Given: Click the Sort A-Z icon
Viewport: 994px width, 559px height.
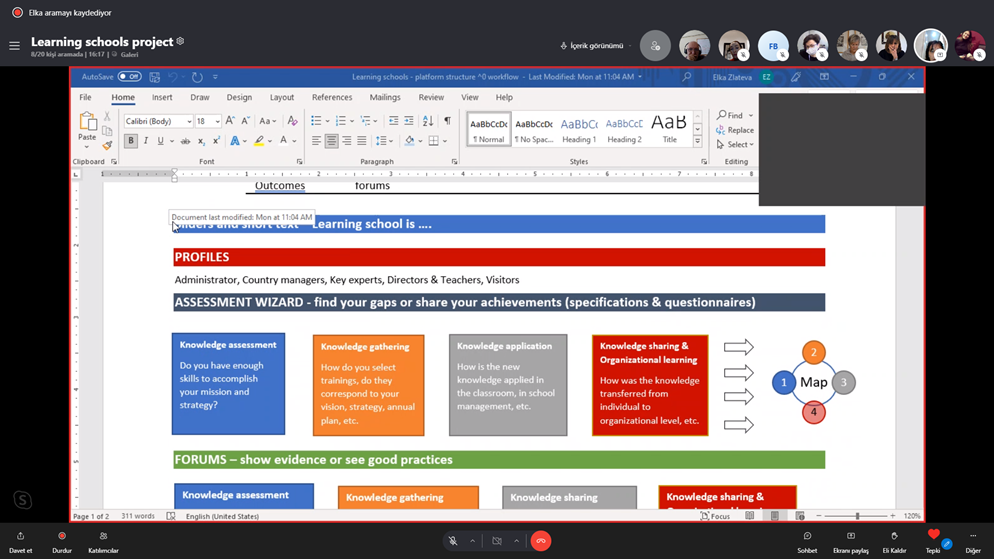Looking at the screenshot, I should click(x=428, y=121).
